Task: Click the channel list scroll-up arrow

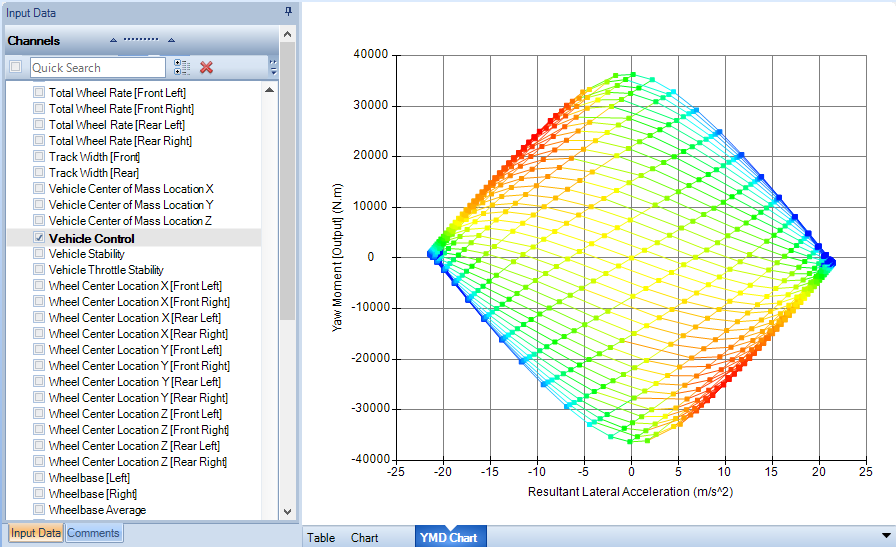Action: (x=270, y=90)
